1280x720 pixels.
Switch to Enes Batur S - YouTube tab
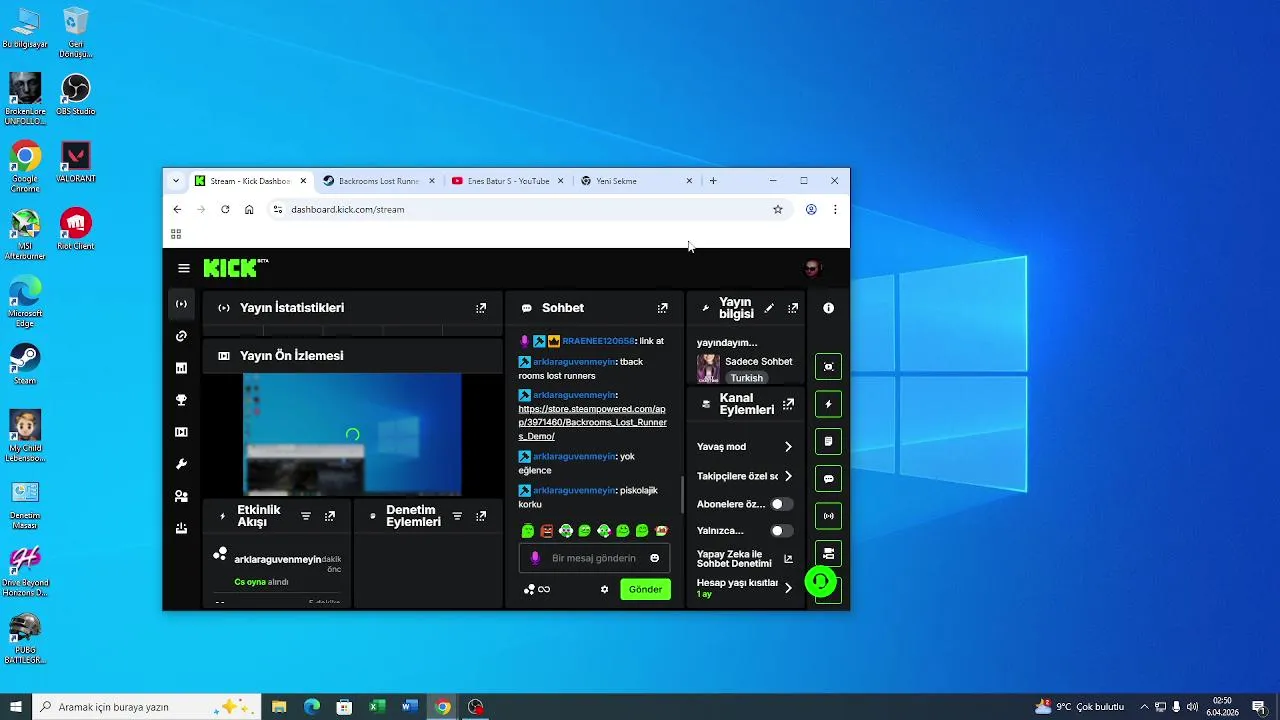pyautogui.click(x=507, y=181)
